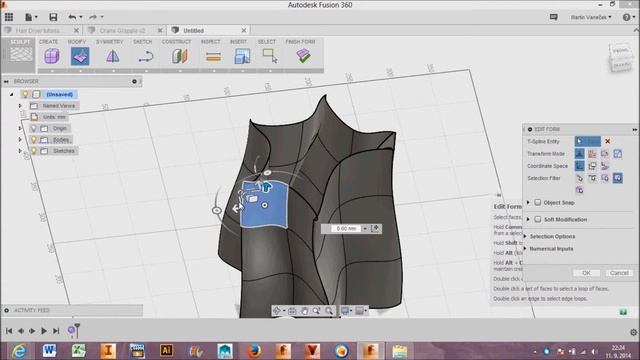Viewport: 640px width, 360px height.
Task: Switch to the Hair Dryer tab
Action: coord(38,31)
